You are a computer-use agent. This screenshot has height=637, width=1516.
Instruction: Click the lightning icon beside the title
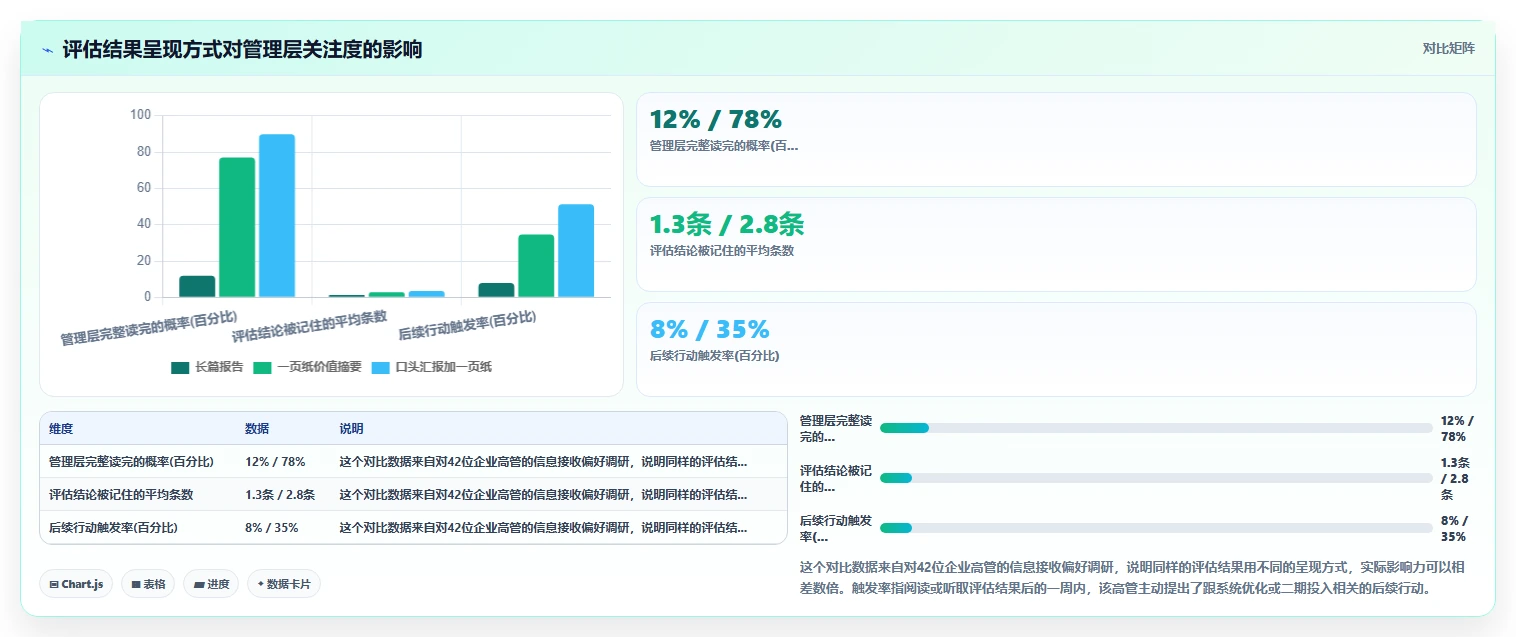(48, 50)
